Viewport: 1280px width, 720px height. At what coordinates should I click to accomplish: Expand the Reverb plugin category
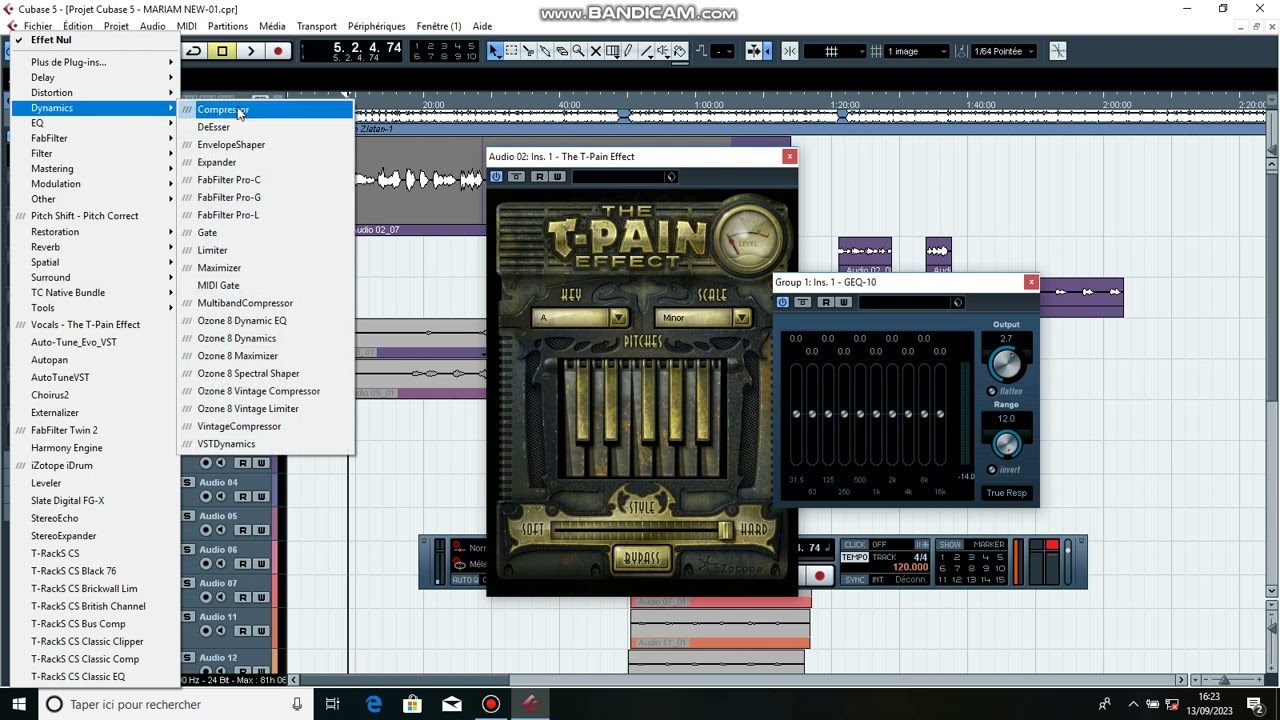point(95,247)
